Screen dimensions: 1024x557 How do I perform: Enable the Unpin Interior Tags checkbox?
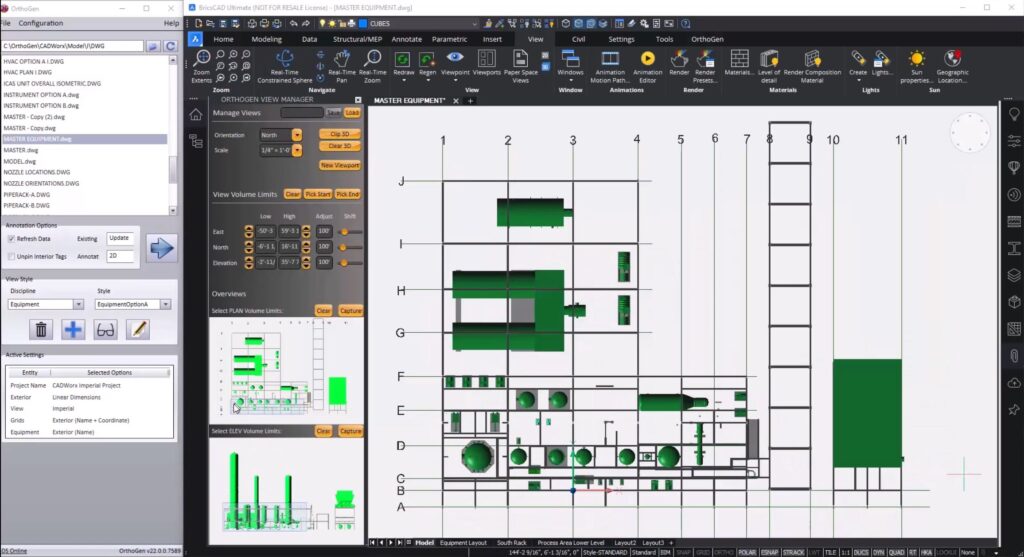pyautogui.click(x=11, y=256)
